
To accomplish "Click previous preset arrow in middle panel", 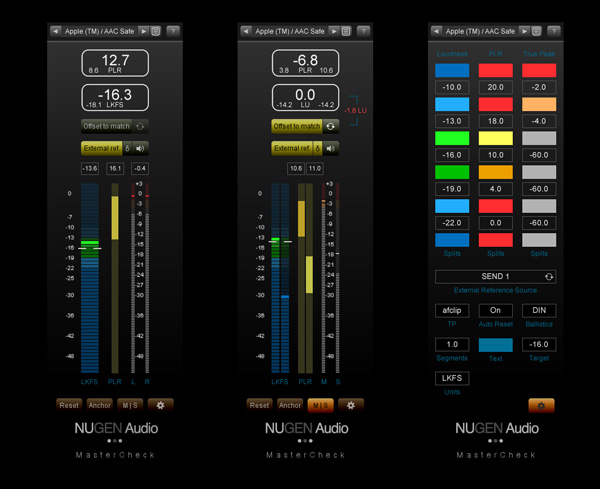I will pos(246,31).
